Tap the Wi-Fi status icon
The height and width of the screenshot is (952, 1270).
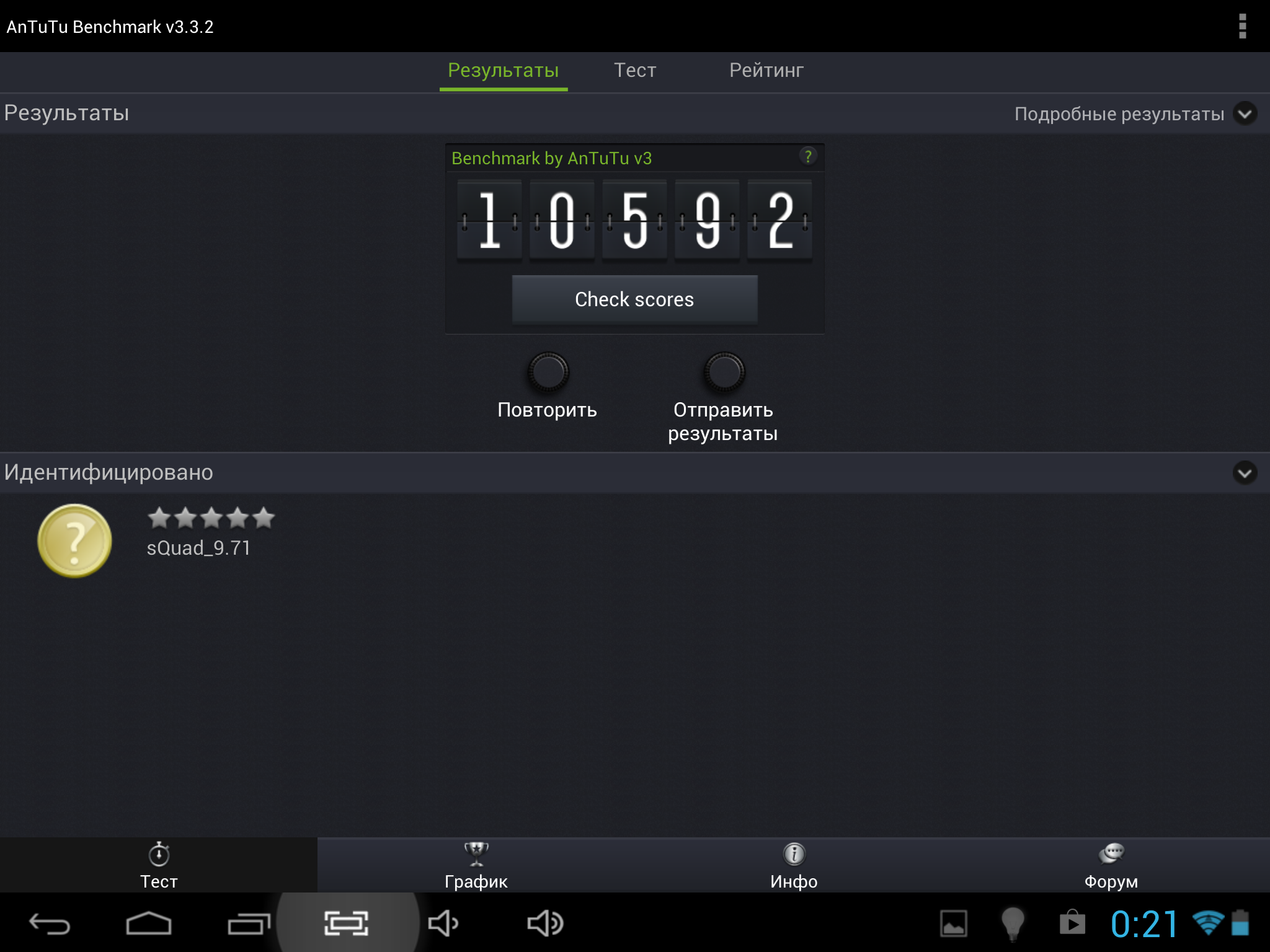pyautogui.click(x=1208, y=923)
